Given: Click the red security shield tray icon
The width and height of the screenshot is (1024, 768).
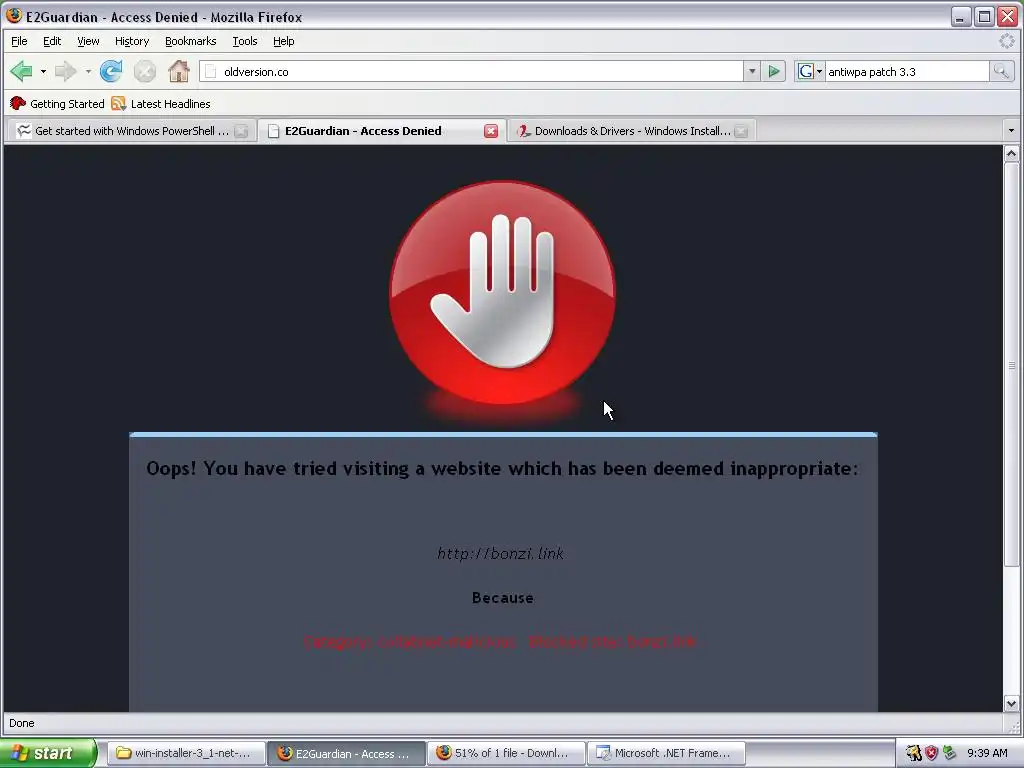Looking at the screenshot, I should 931,753.
